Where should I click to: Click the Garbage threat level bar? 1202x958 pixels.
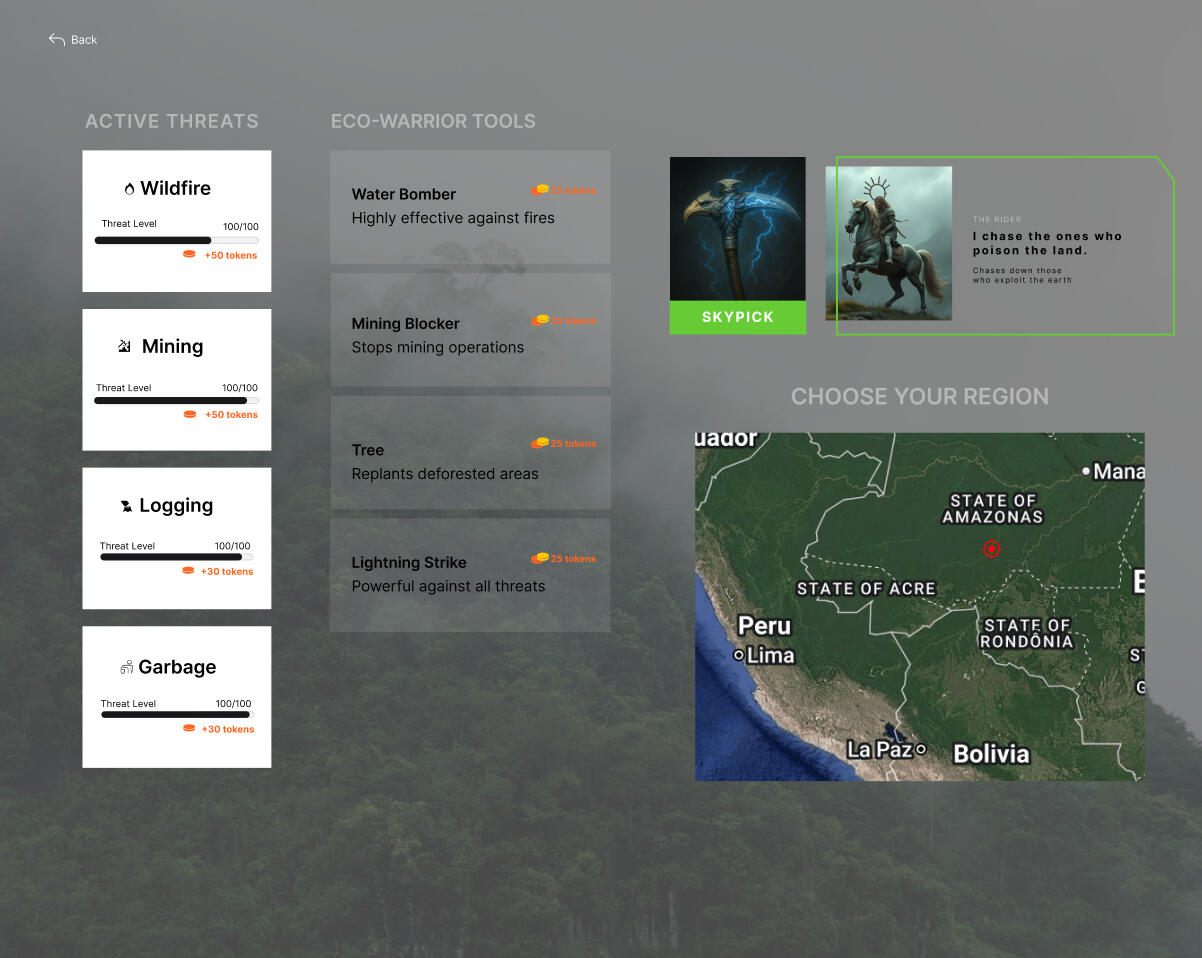[176, 715]
